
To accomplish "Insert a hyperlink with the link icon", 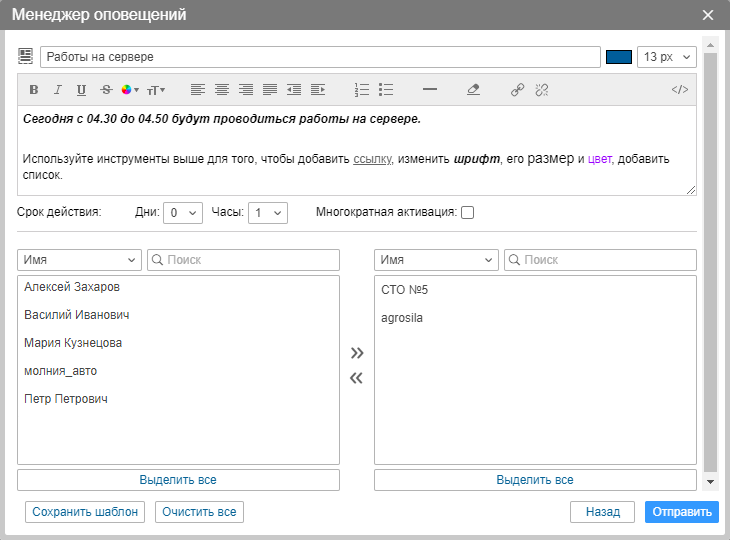I will 517,90.
